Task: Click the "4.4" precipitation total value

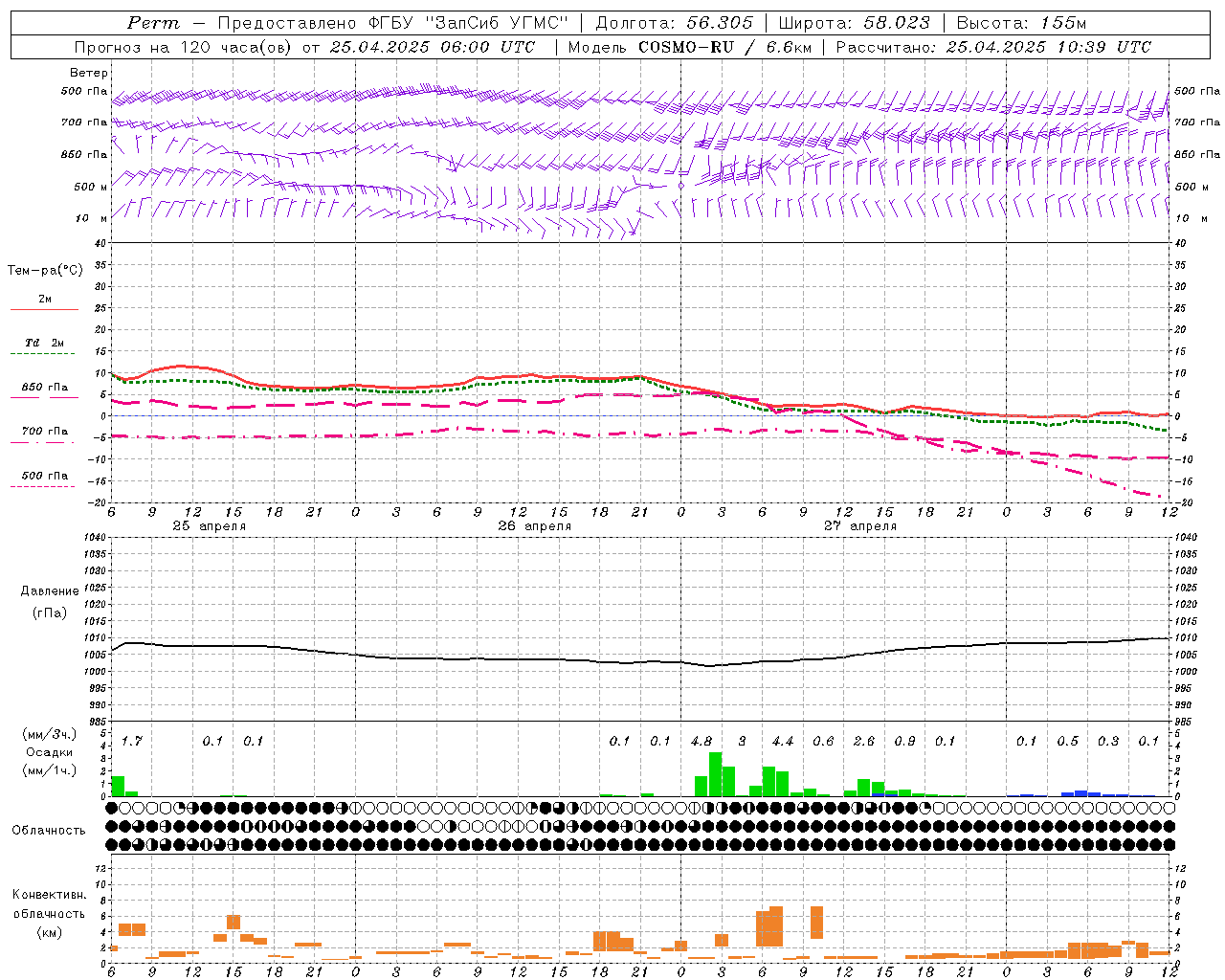Action: click(x=782, y=741)
